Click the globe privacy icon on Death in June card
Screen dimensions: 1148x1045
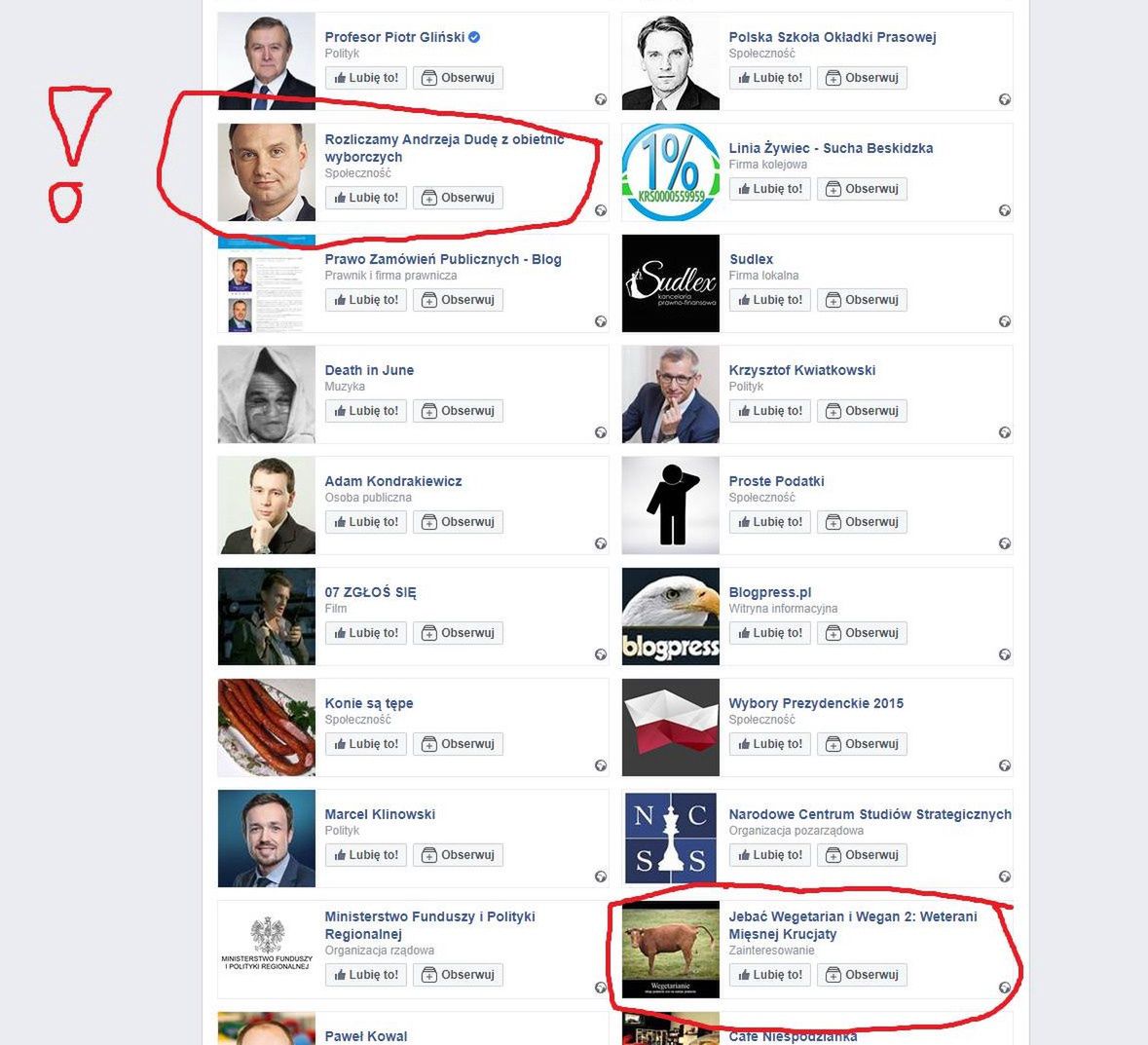pyautogui.click(x=601, y=432)
